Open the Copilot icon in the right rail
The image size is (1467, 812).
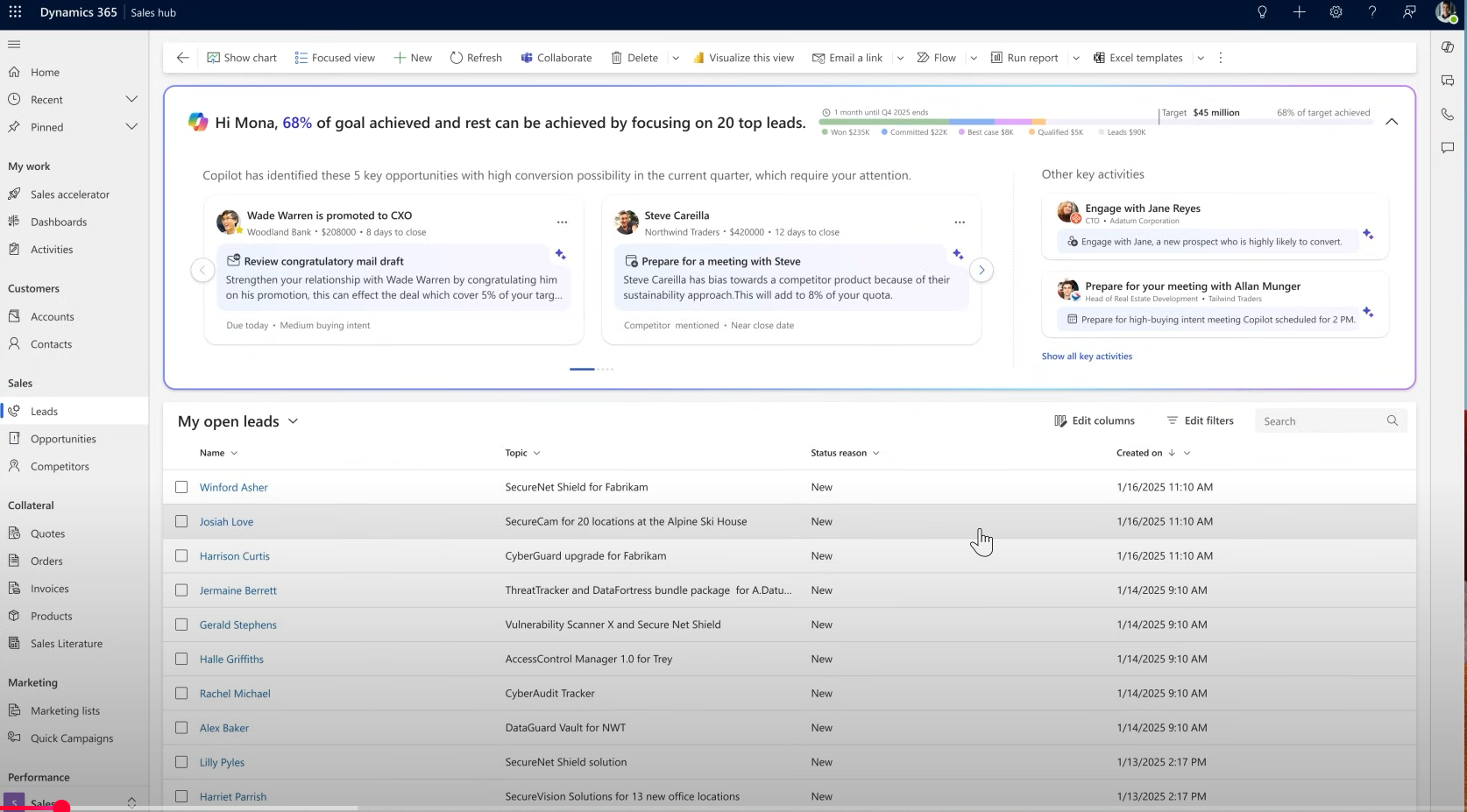click(x=1448, y=46)
